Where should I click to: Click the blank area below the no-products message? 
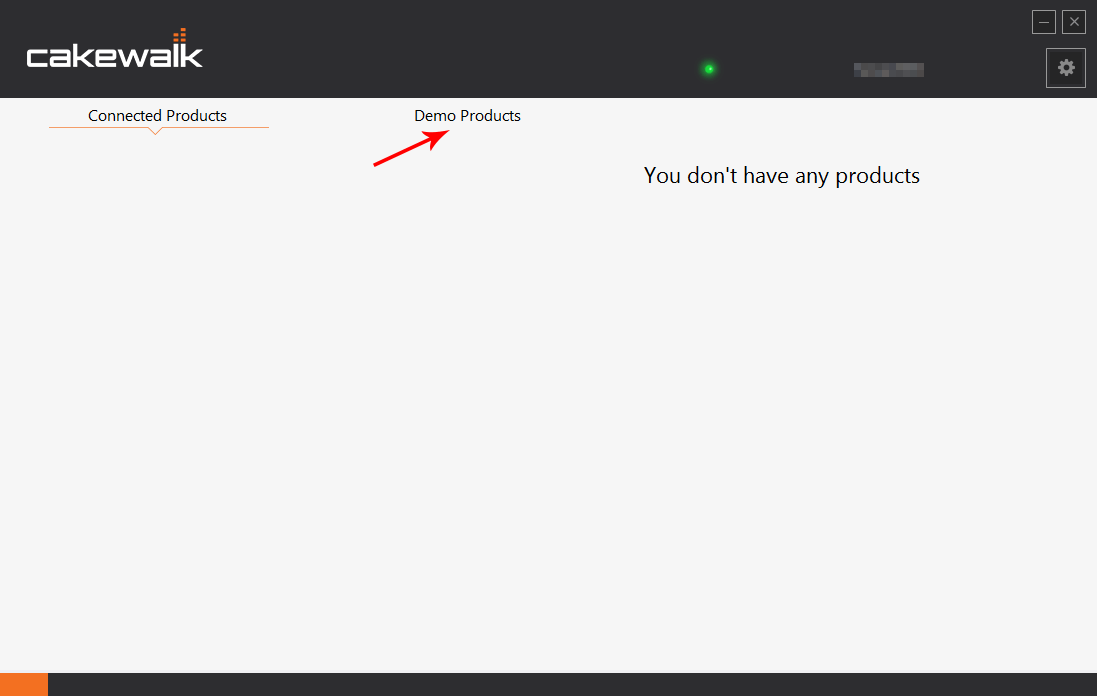click(781, 400)
